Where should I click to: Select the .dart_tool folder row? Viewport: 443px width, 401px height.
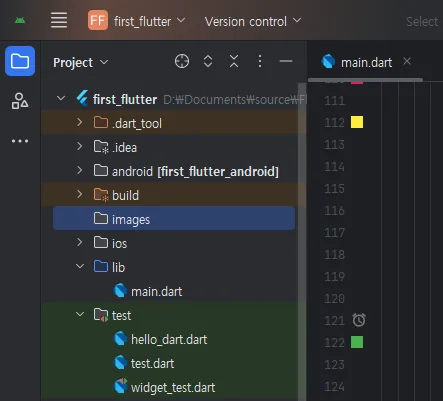[x=174, y=123]
